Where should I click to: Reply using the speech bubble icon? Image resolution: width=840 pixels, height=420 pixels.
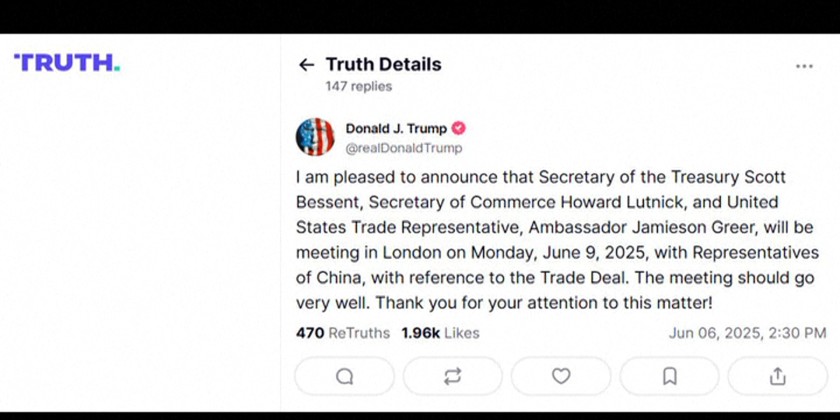(x=345, y=376)
